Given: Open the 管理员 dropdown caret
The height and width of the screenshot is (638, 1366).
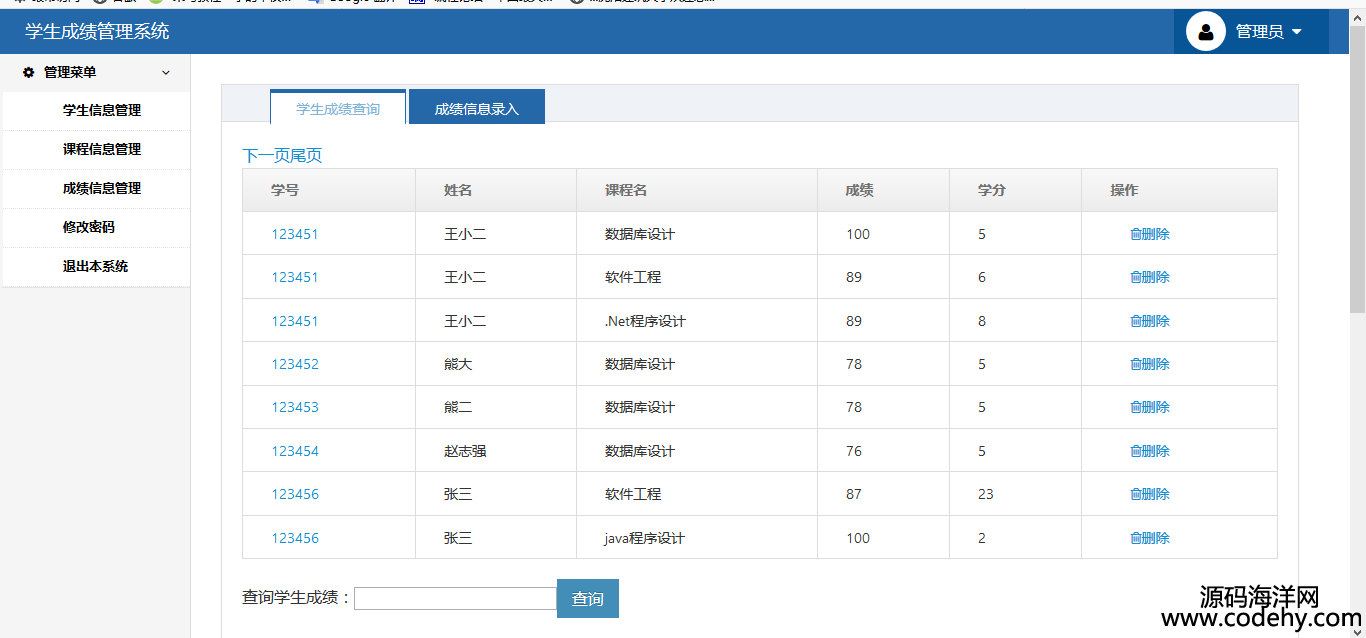Looking at the screenshot, I should (x=1297, y=32).
